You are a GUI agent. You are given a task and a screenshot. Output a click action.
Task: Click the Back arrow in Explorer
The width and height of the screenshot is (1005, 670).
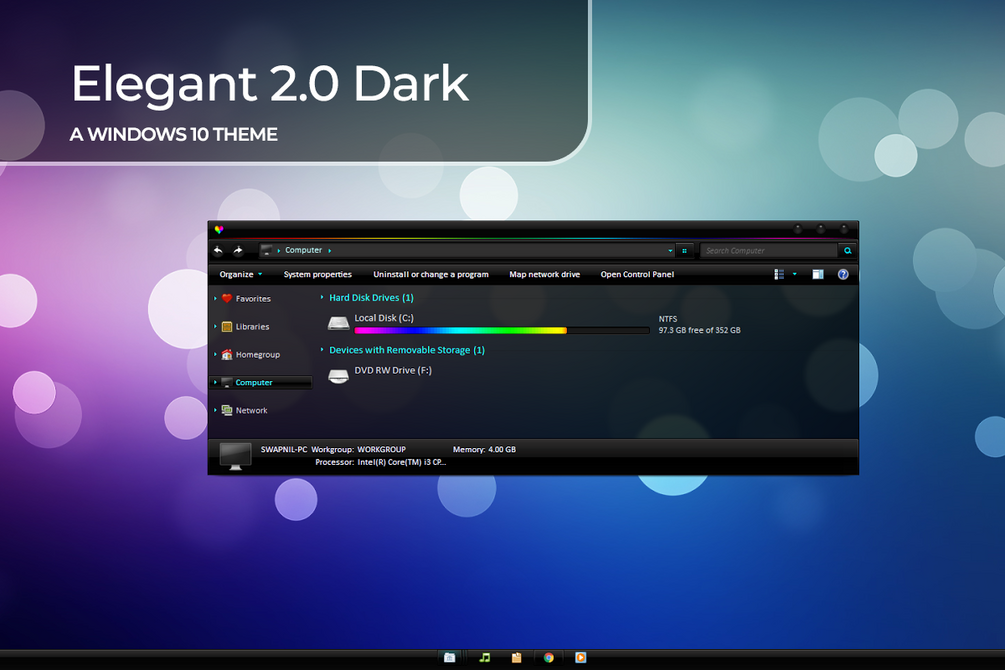(218, 250)
